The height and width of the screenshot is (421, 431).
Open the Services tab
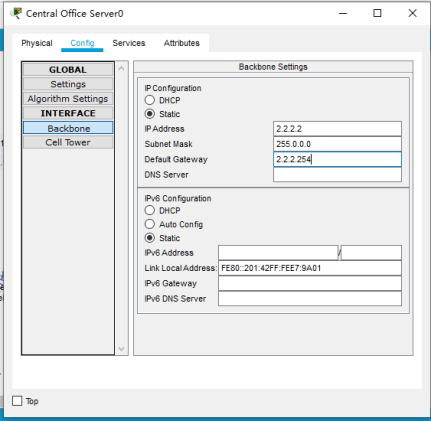129,43
